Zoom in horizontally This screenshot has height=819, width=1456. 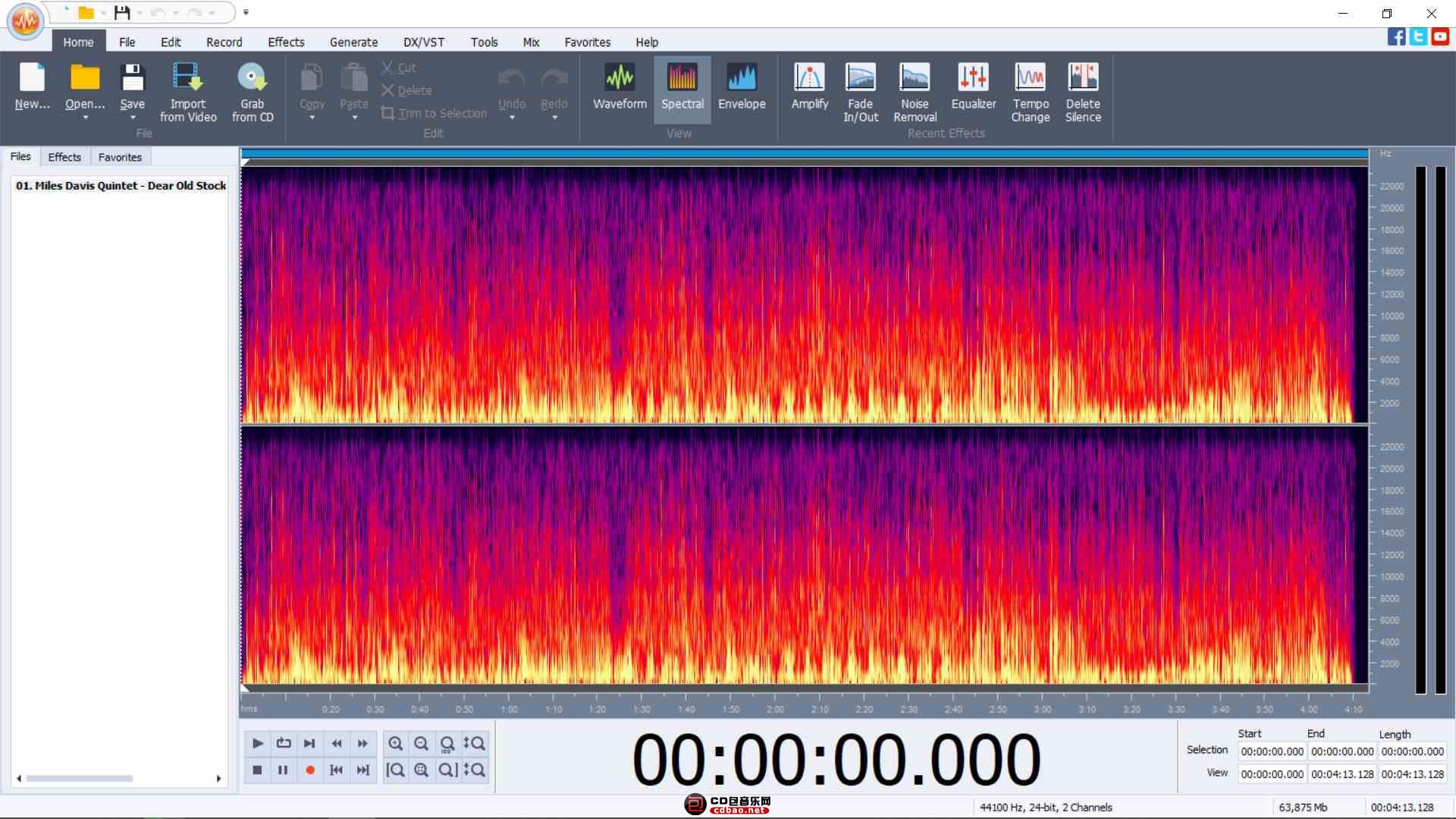point(395,743)
